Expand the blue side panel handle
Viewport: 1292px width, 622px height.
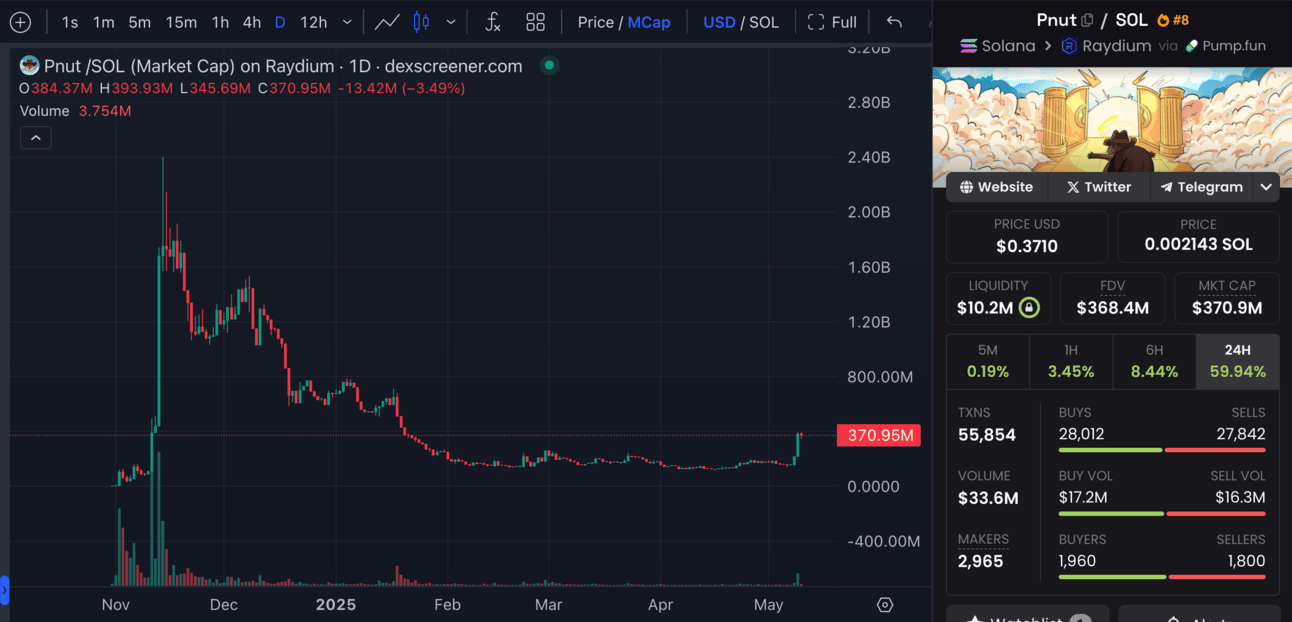[x=4, y=590]
